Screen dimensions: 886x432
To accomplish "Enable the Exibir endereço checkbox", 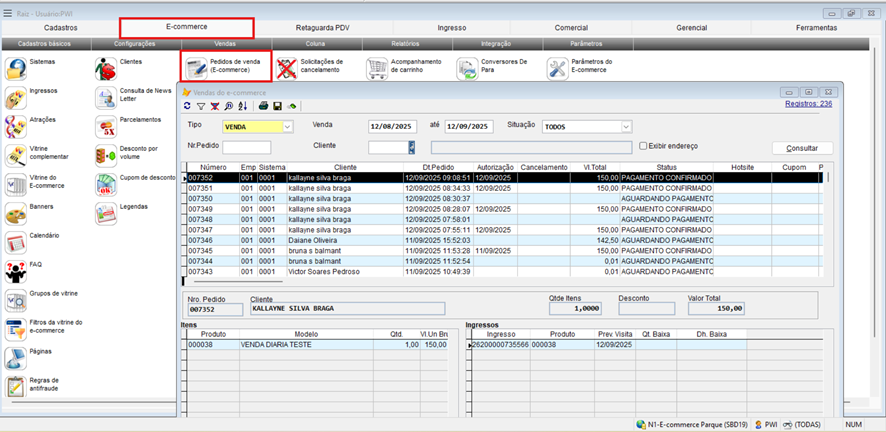I will tap(643, 146).
